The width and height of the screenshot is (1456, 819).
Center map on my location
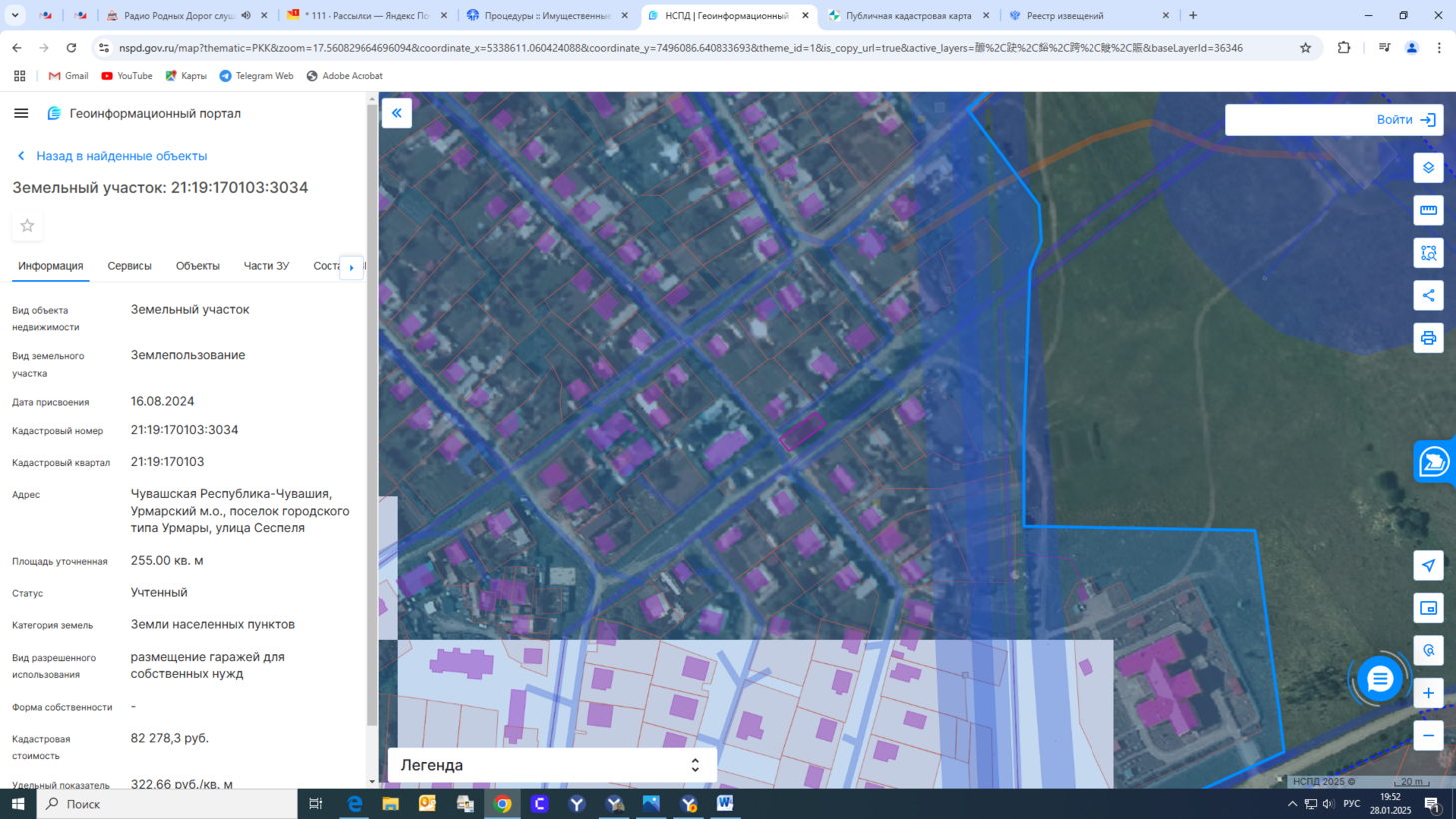pos(1428,566)
